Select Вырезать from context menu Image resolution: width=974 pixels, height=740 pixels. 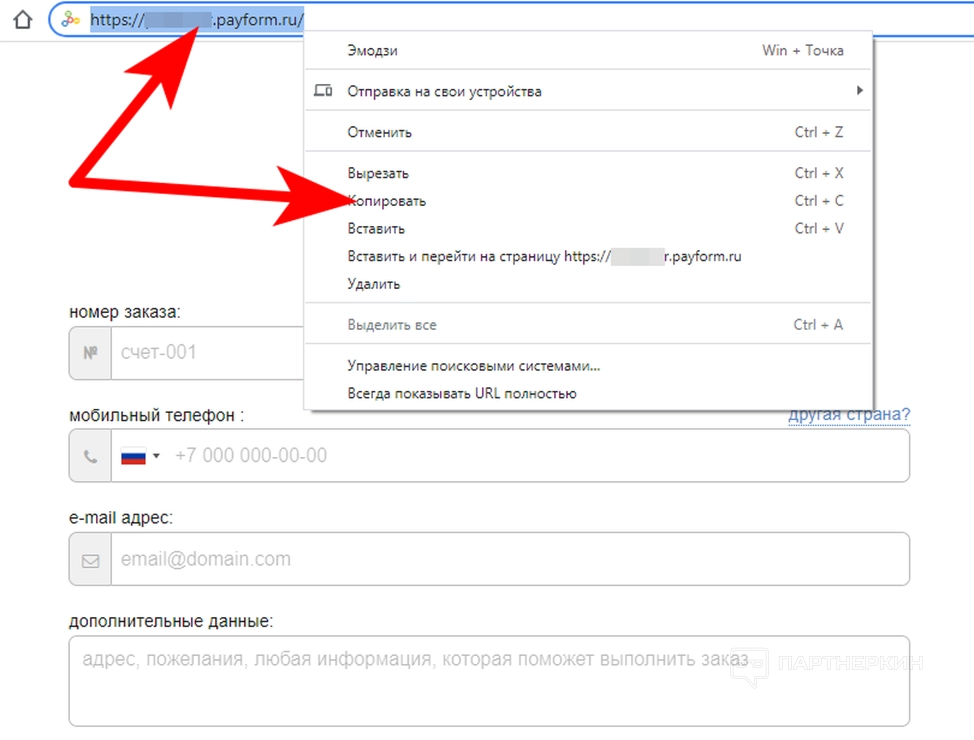point(588,173)
